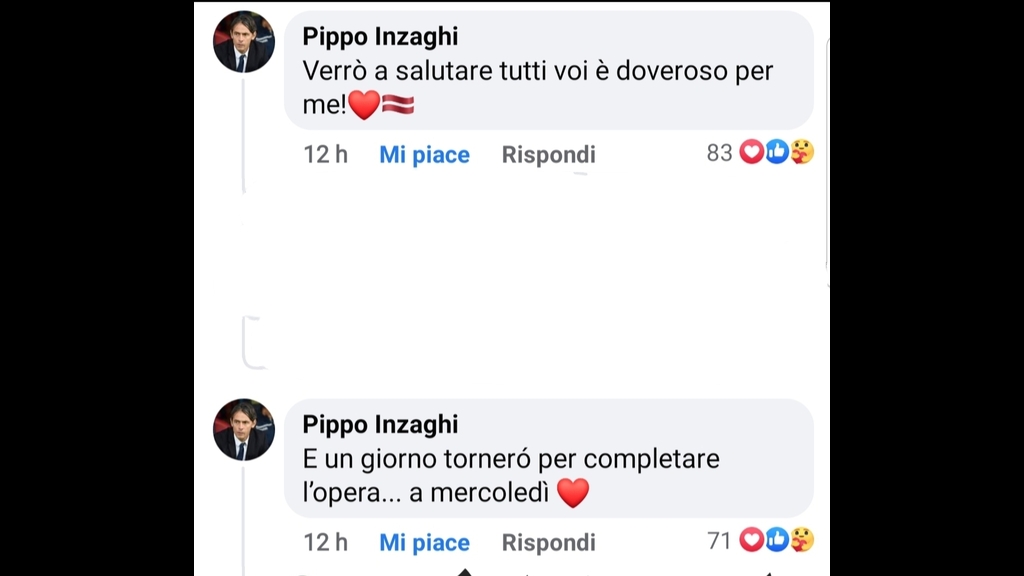1024x576 pixels.
Task: Open profile picture on 'E un giorno' comment
Action: [x=244, y=430]
